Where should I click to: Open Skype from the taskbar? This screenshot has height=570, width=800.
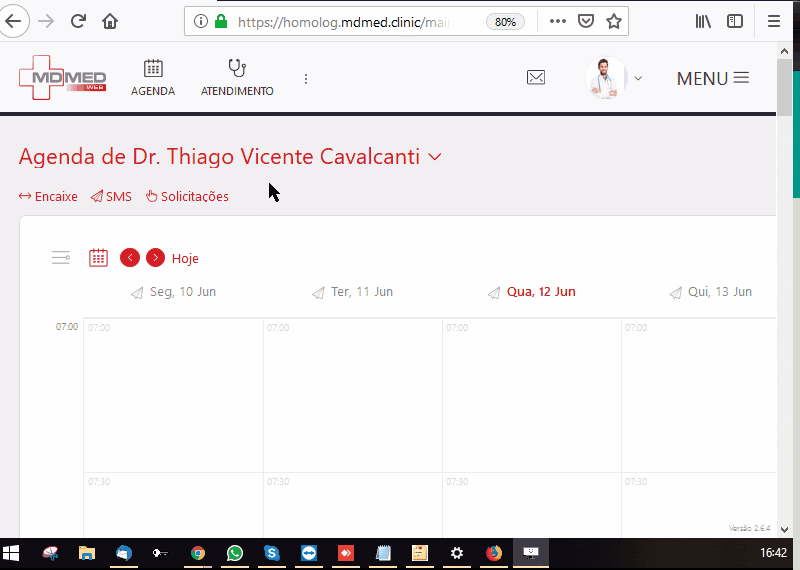point(272,553)
